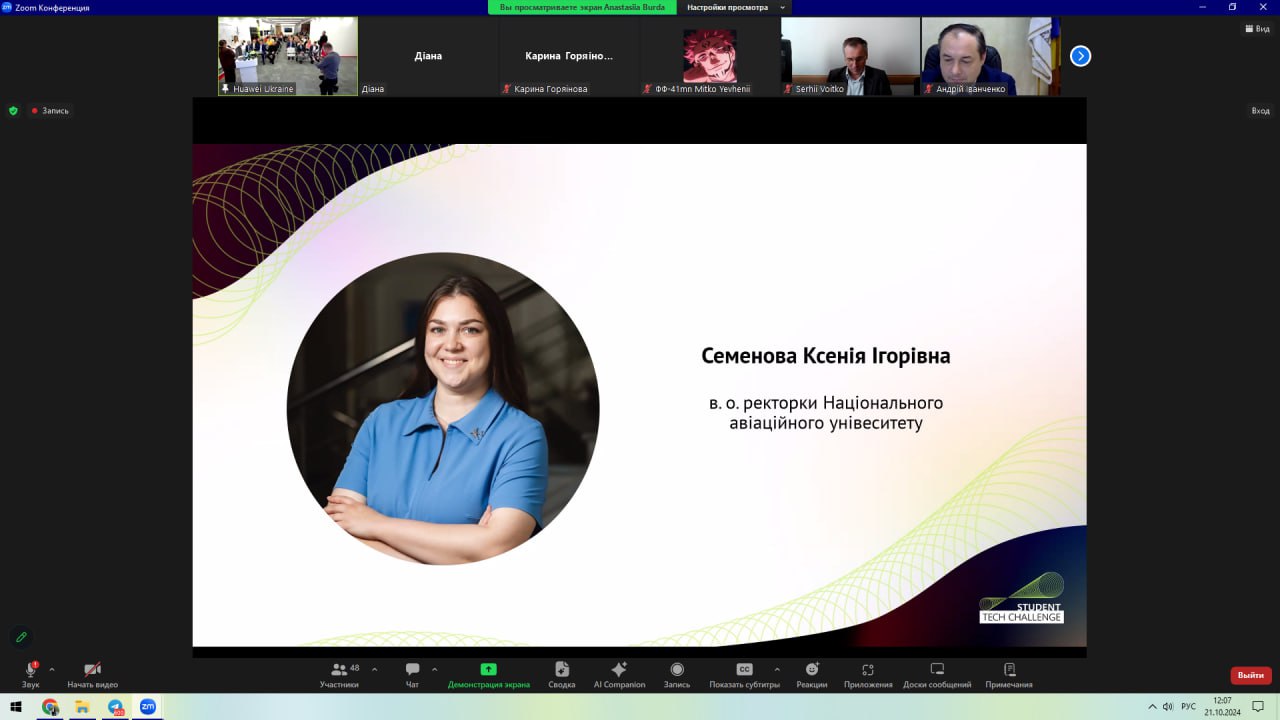This screenshot has width=1280, height=720.
Task: Open the Чат chat panel
Action: click(x=412, y=675)
